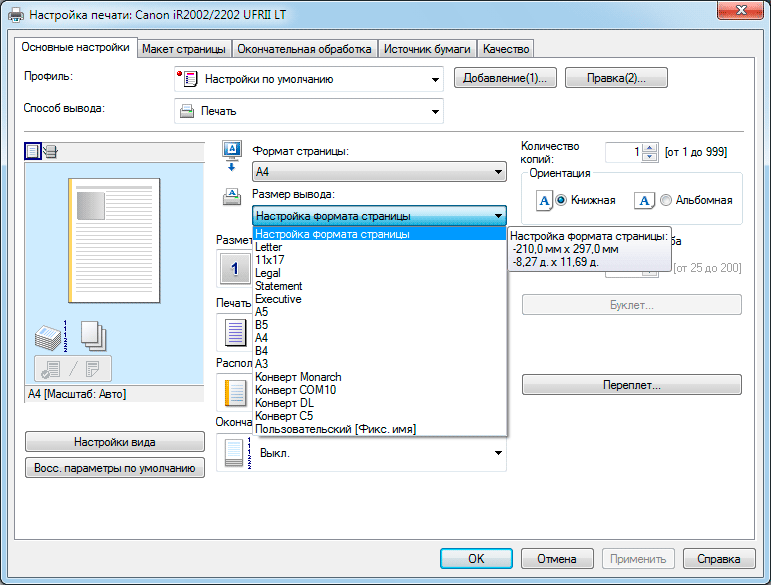Choose Конверт DL from the list
The height and width of the screenshot is (585, 771).
380,403
